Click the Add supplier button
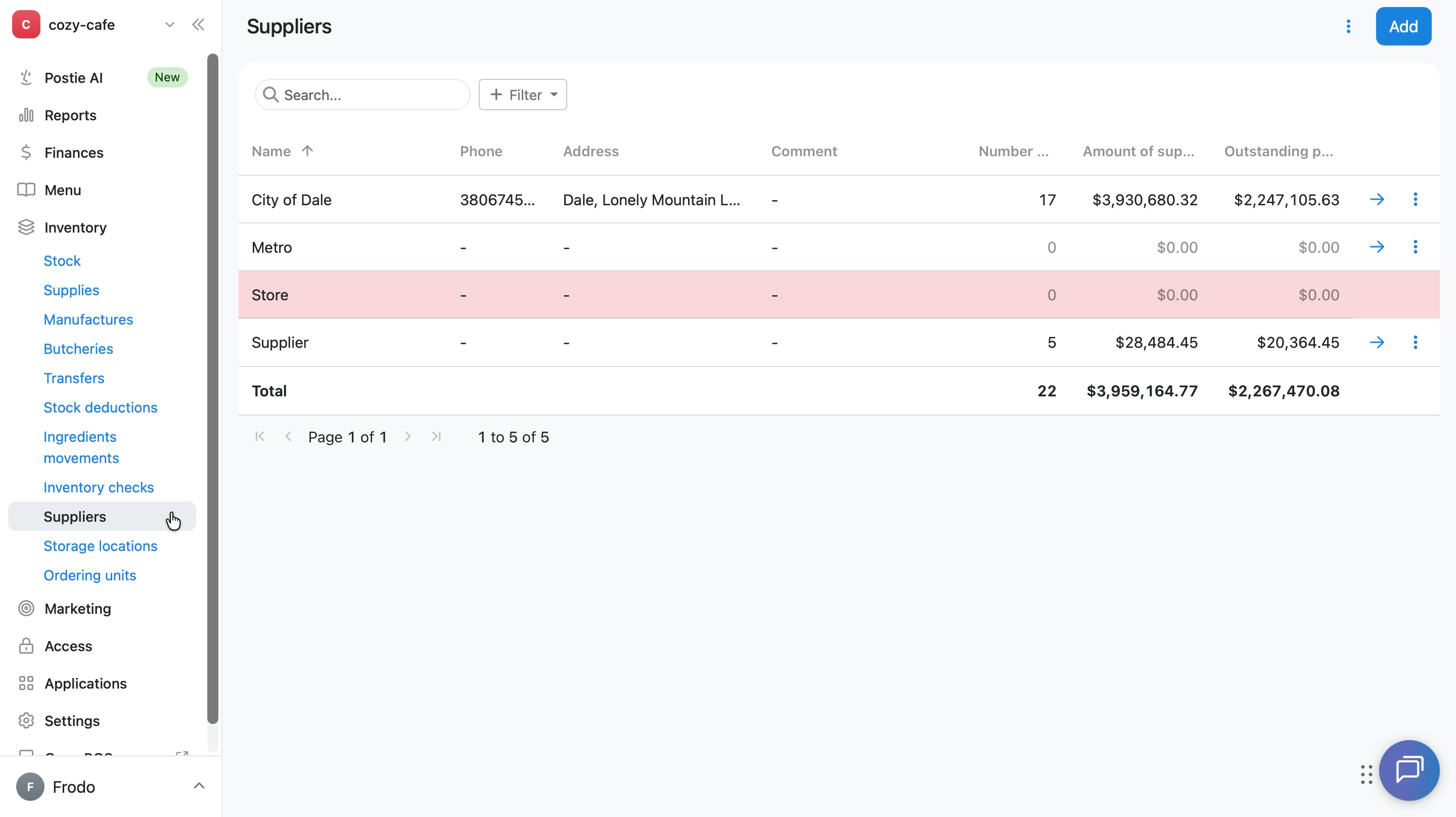This screenshot has height=817, width=1456. pos(1403,26)
